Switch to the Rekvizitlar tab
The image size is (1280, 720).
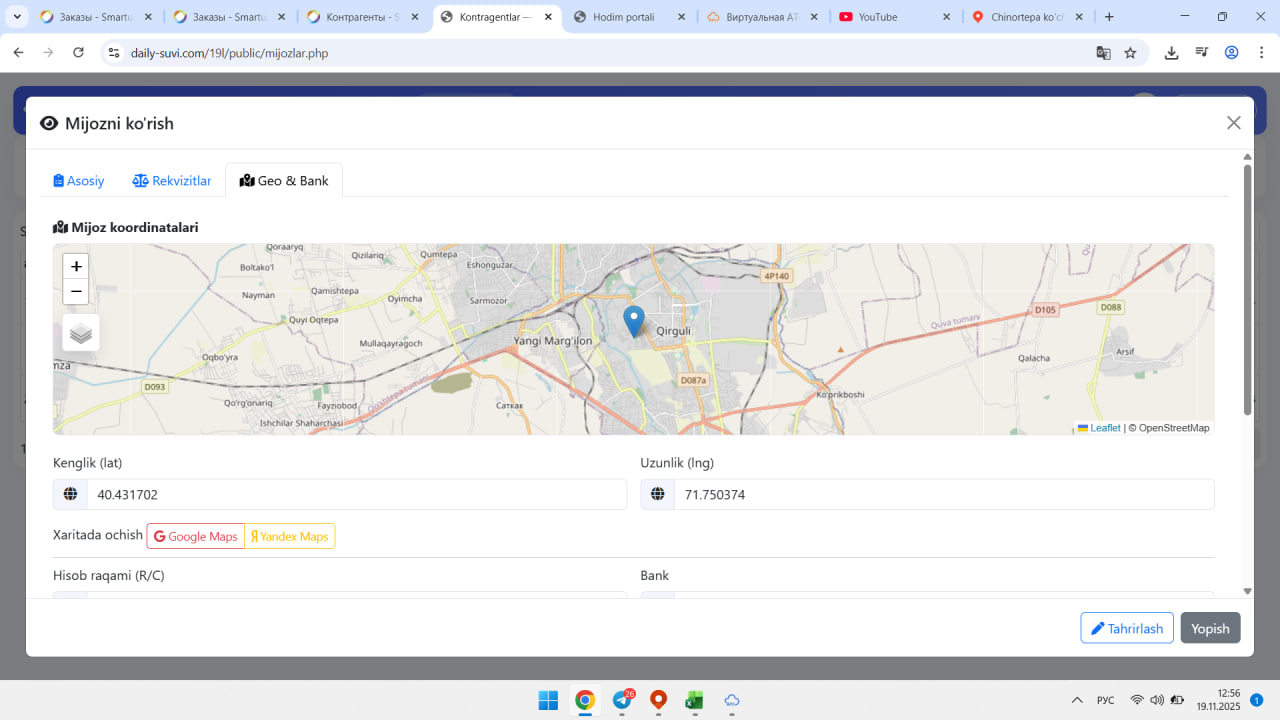click(x=172, y=181)
